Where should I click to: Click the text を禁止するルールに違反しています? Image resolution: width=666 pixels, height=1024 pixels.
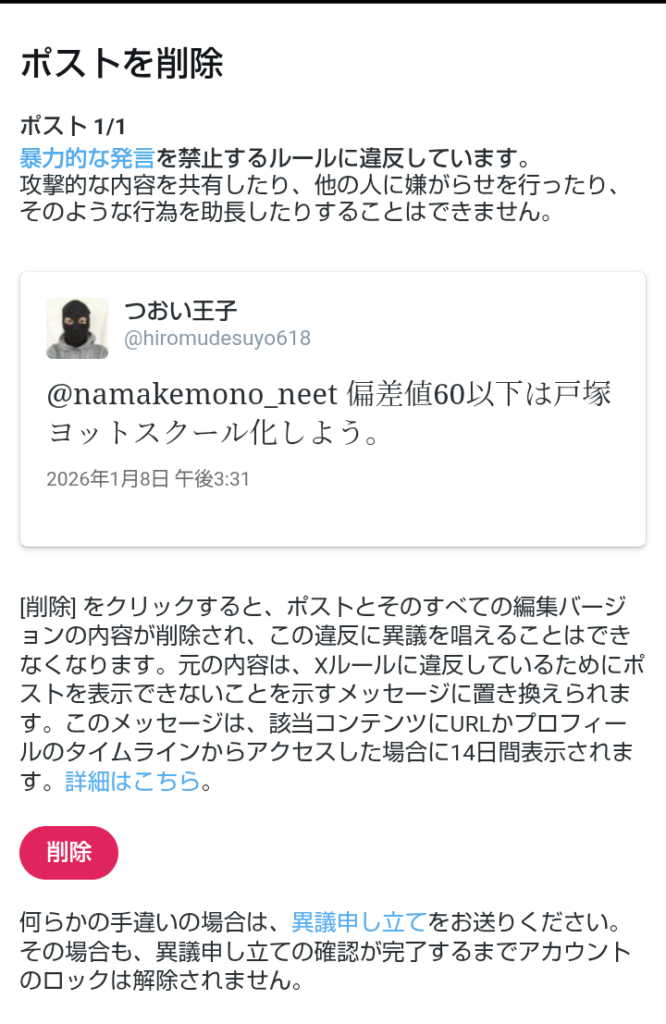click(x=340, y=157)
